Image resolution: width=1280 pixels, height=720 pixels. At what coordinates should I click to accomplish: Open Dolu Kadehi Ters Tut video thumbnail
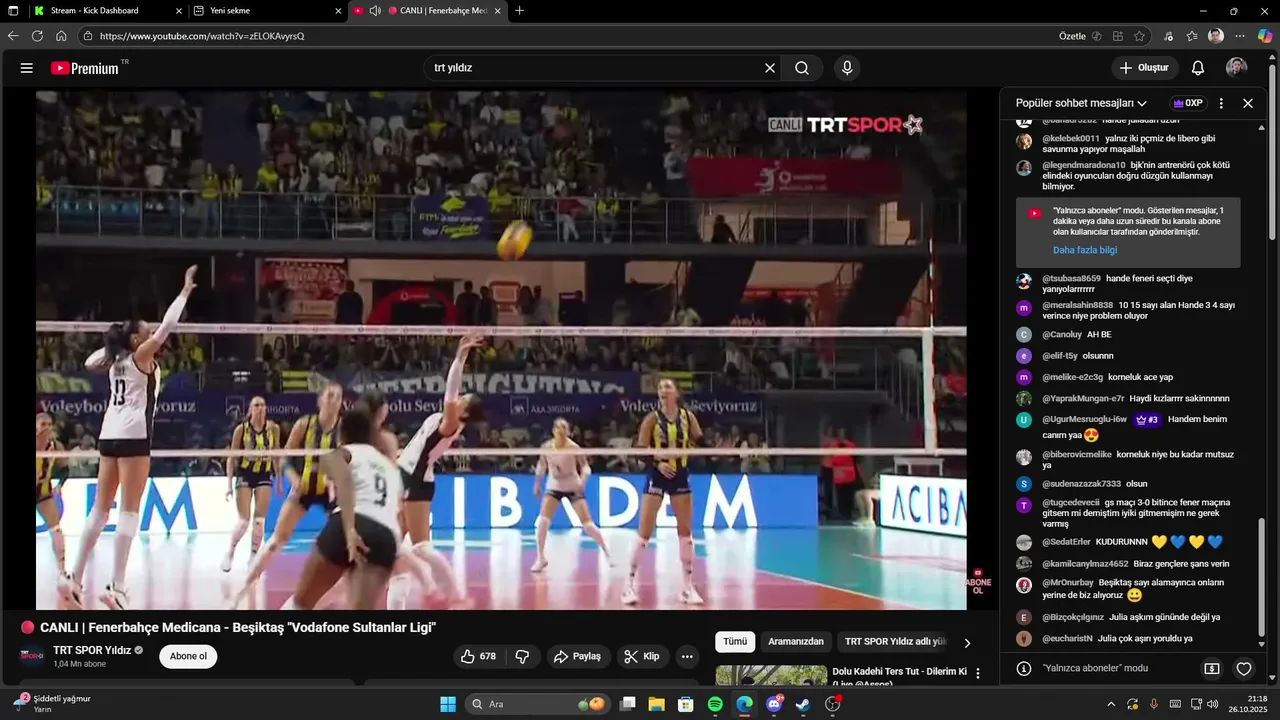coord(771,675)
